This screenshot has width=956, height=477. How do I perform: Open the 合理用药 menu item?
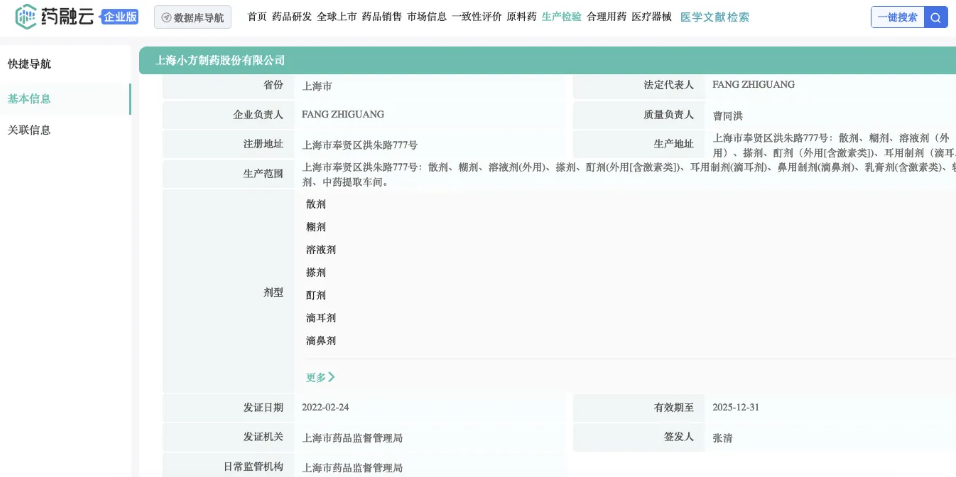[x=607, y=17]
